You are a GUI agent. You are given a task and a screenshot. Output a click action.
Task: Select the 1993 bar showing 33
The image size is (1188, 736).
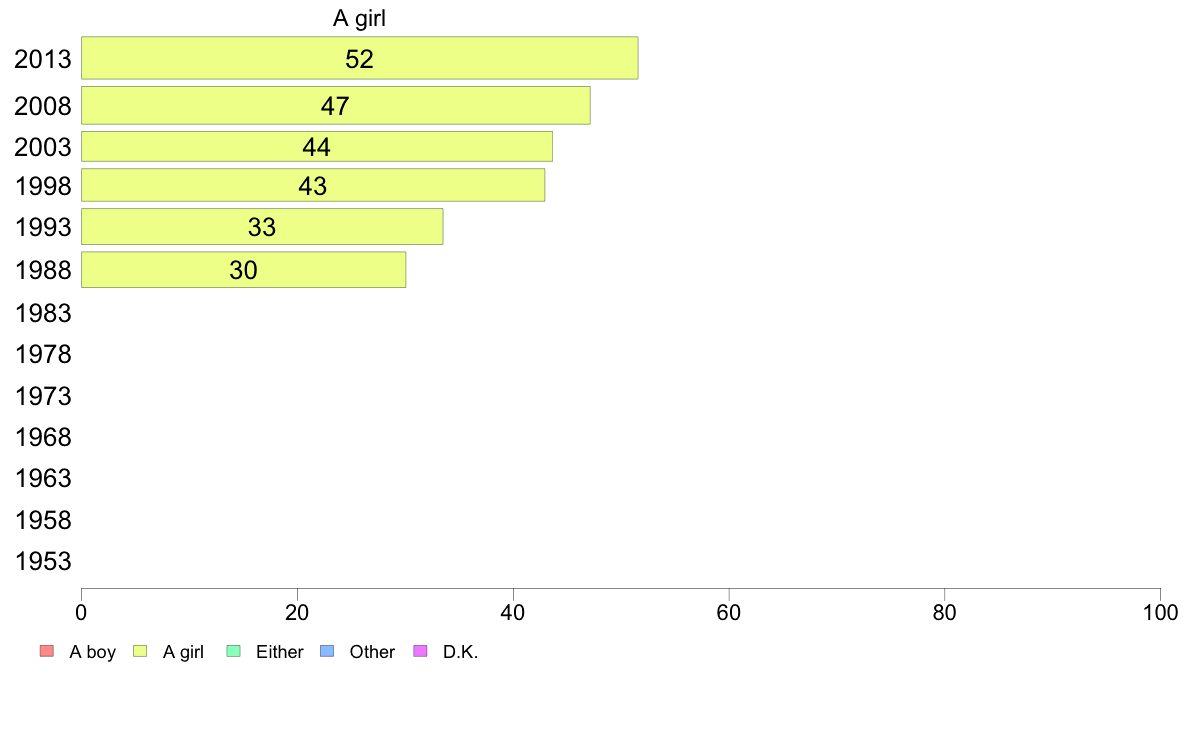(262, 227)
